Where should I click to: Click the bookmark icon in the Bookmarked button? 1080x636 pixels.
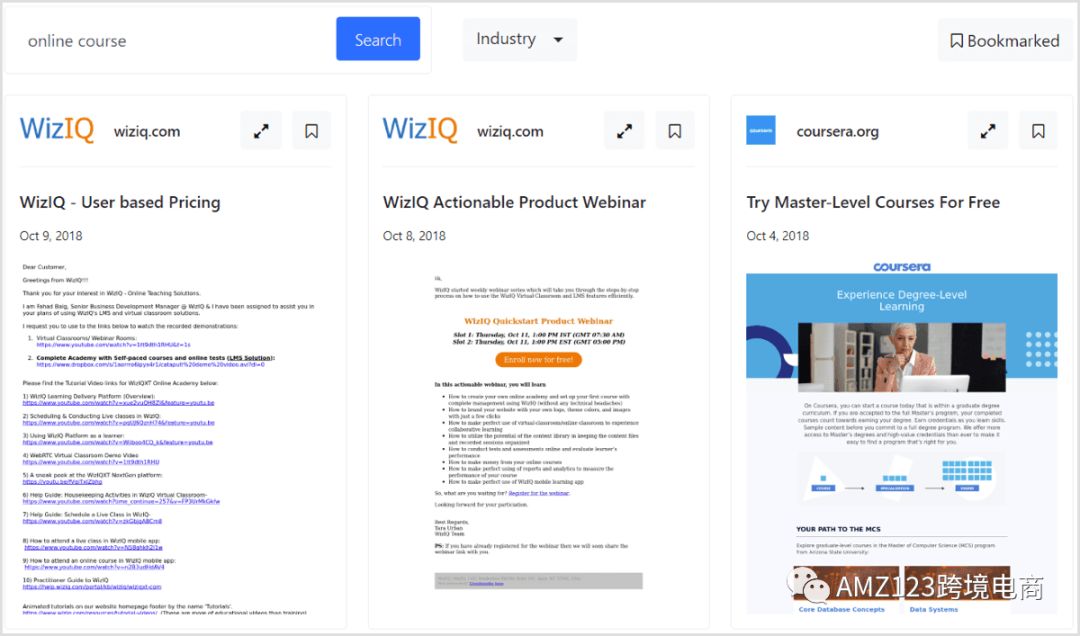pyautogui.click(x=957, y=41)
